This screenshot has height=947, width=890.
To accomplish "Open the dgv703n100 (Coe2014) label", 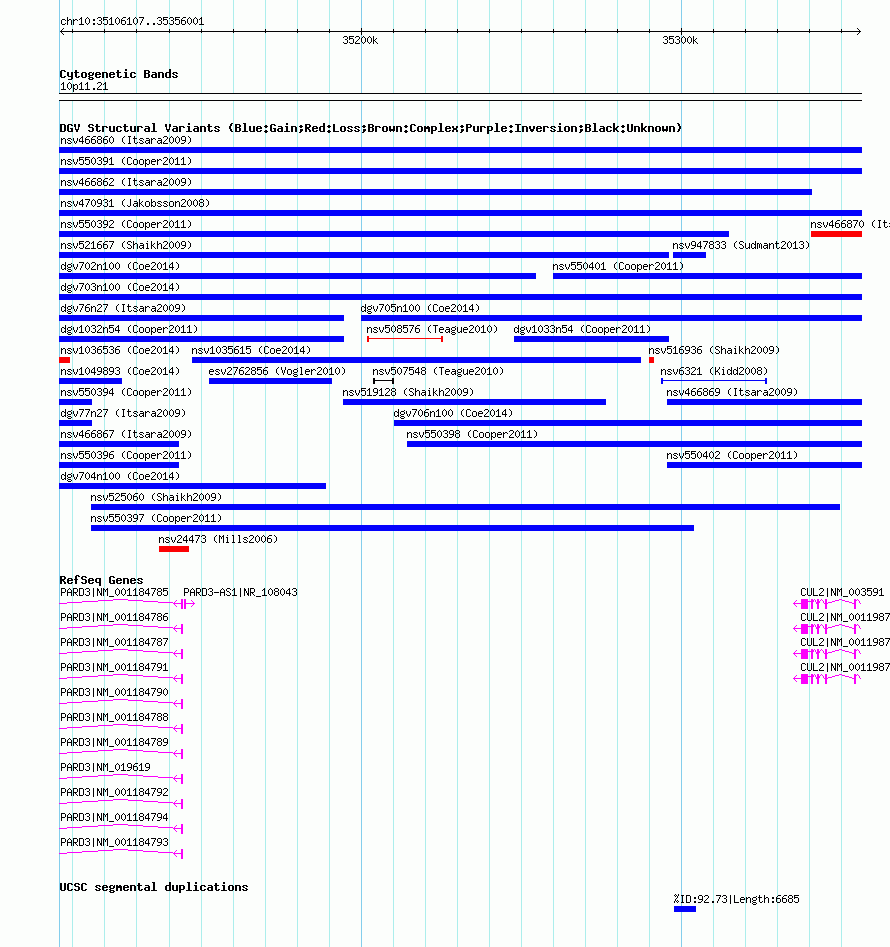I will tap(120, 287).
